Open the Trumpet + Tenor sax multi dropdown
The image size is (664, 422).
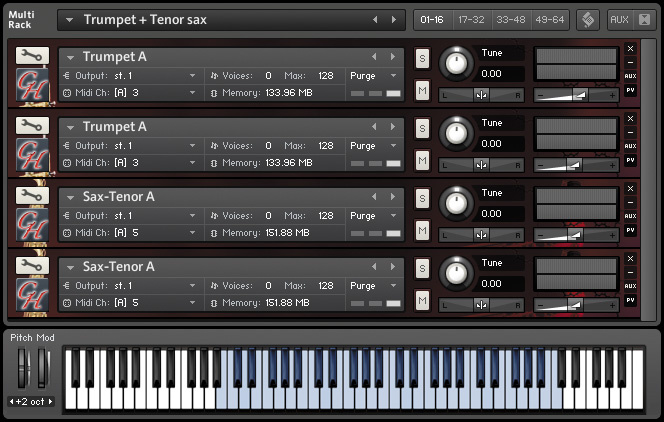(69, 20)
